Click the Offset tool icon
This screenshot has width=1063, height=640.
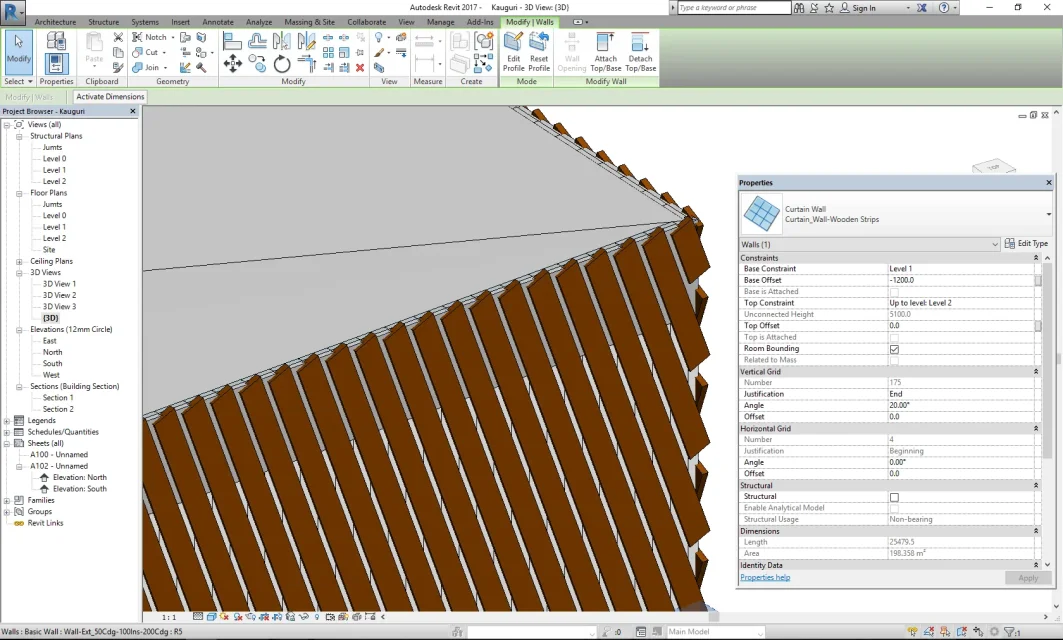click(x=257, y=41)
